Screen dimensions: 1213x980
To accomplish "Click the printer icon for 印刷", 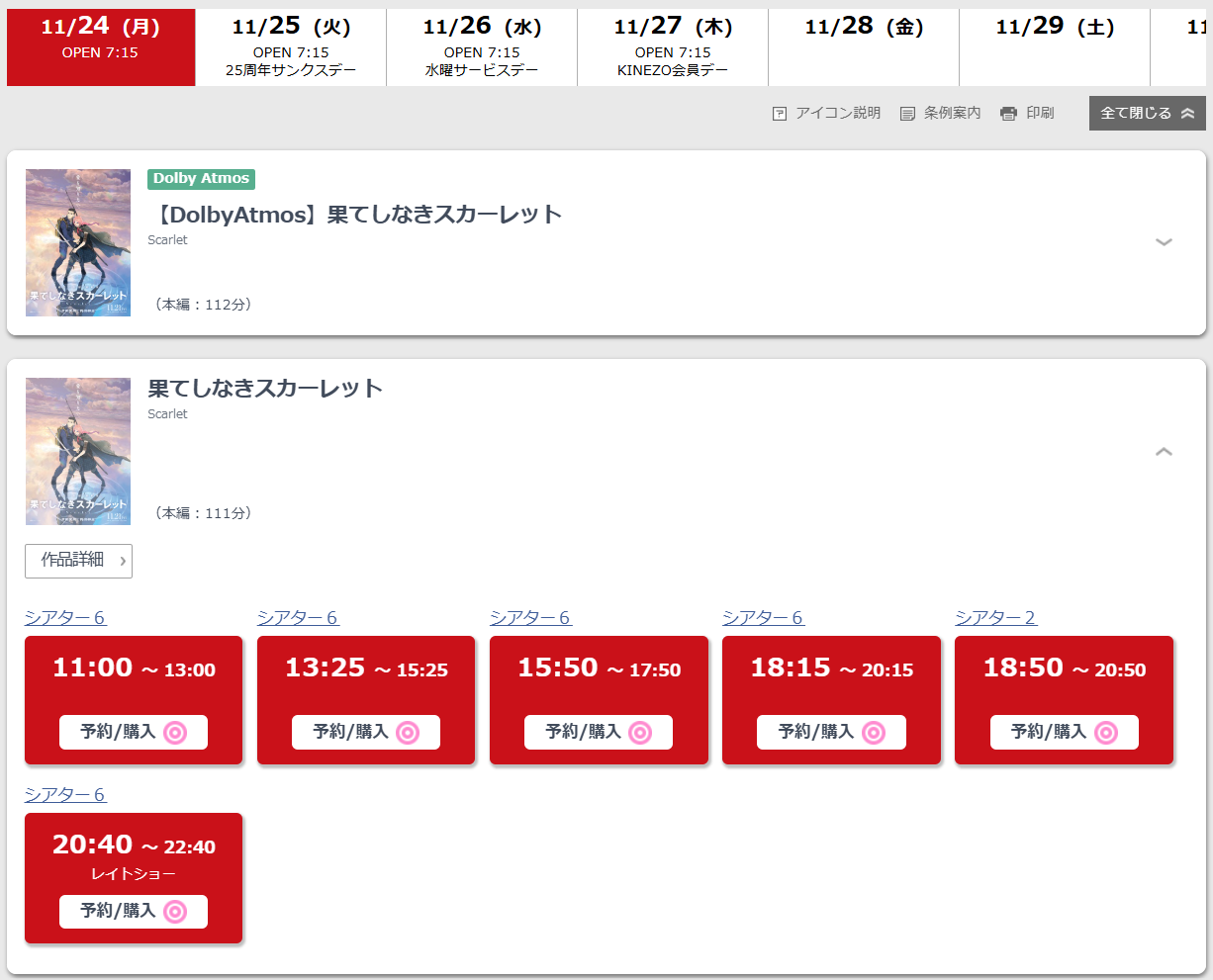I will (x=1008, y=114).
